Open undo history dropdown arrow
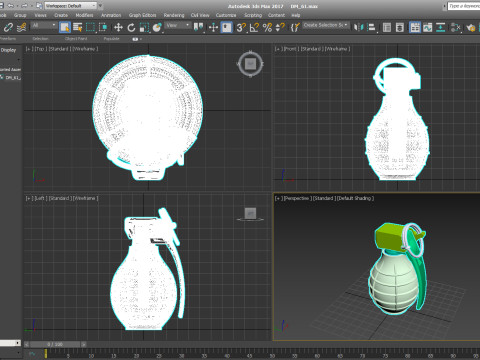Screen dimensions: 480x360 [17, 6]
